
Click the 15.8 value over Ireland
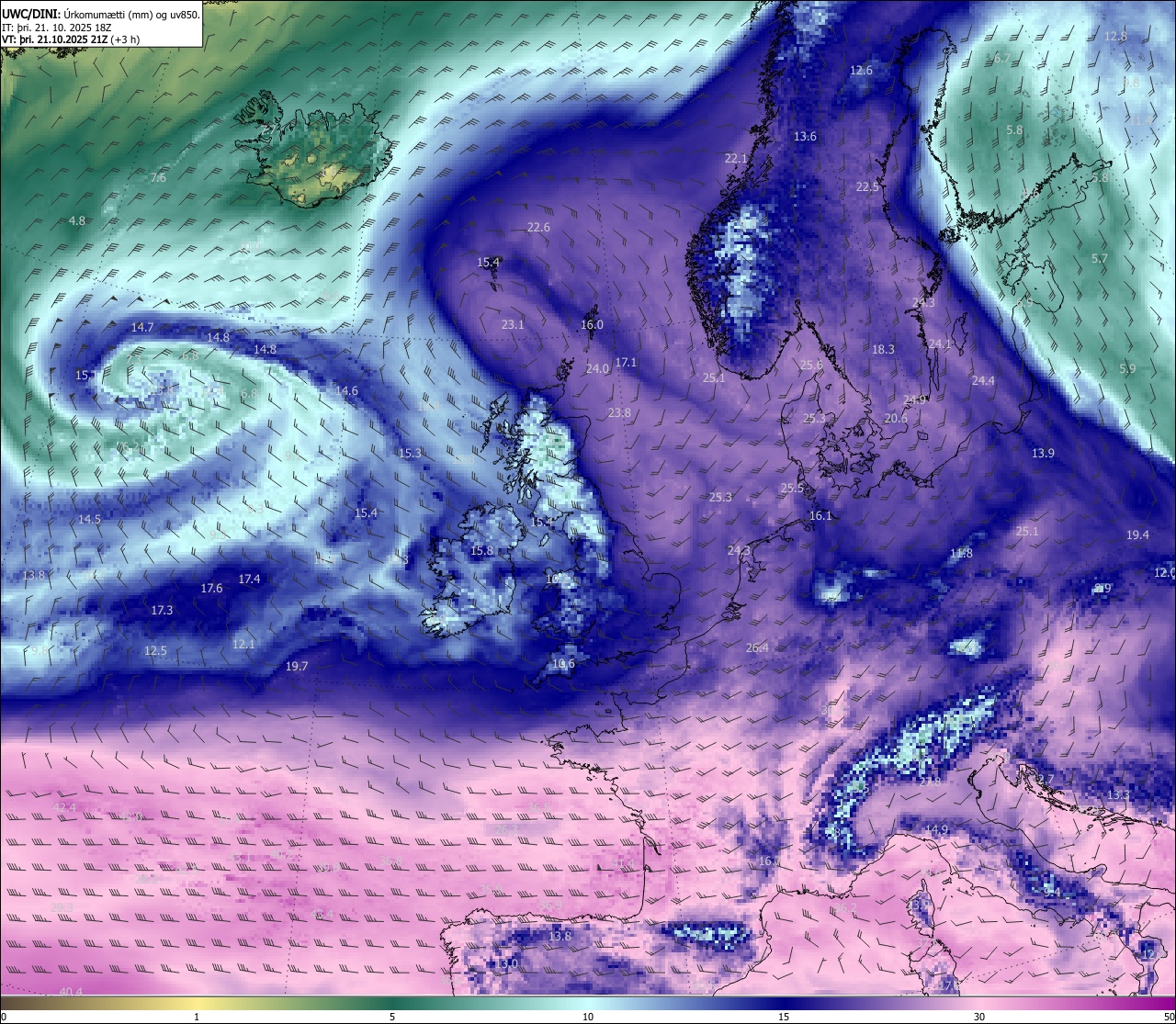[481, 551]
